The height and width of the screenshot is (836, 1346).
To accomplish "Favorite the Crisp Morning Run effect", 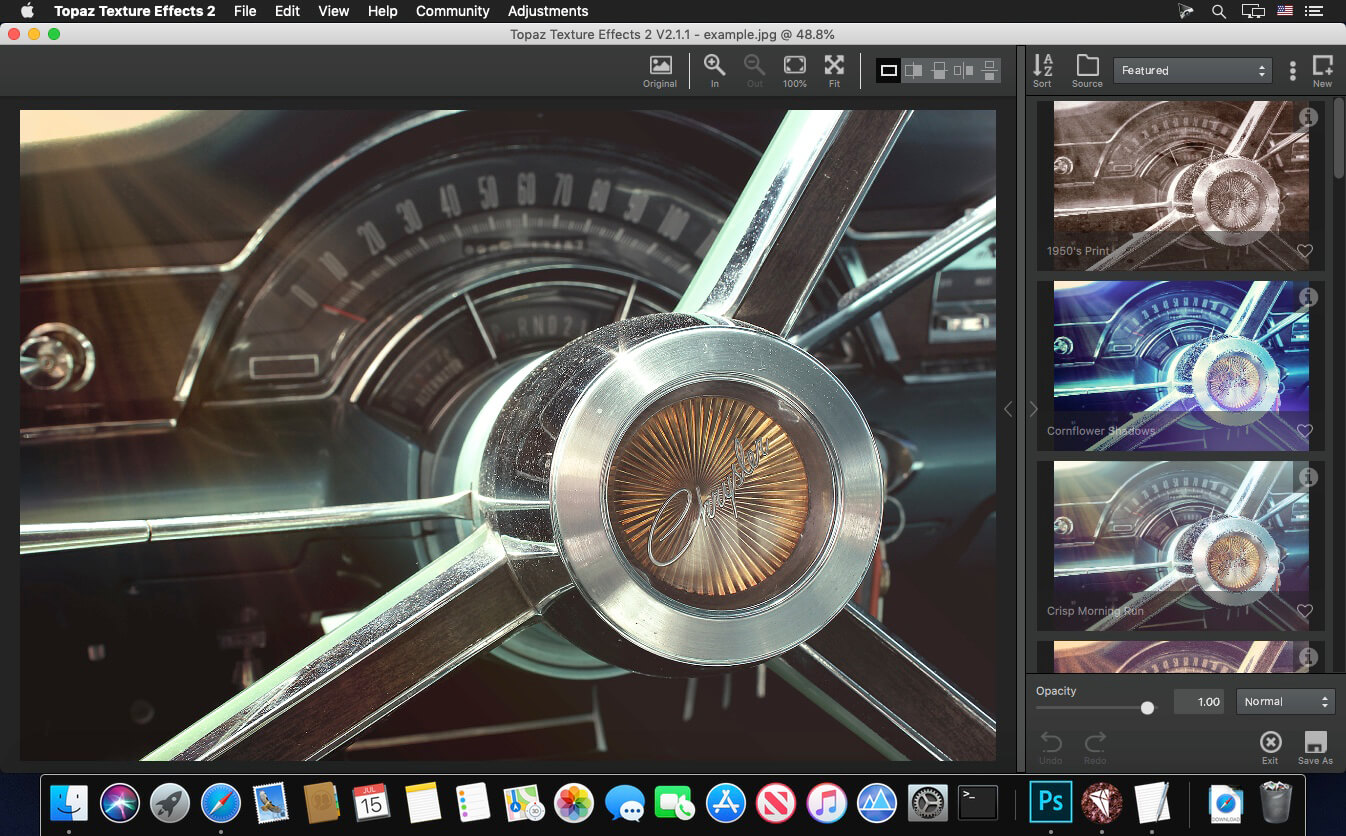I will (1304, 611).
